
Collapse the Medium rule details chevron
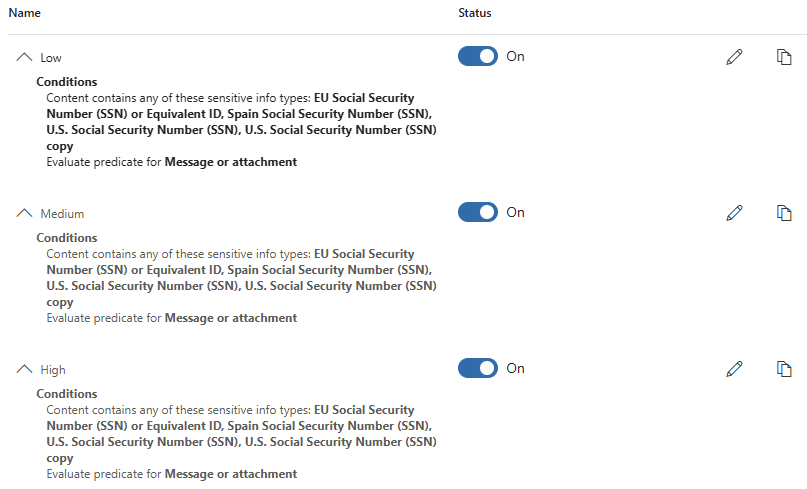coord(25,214)
